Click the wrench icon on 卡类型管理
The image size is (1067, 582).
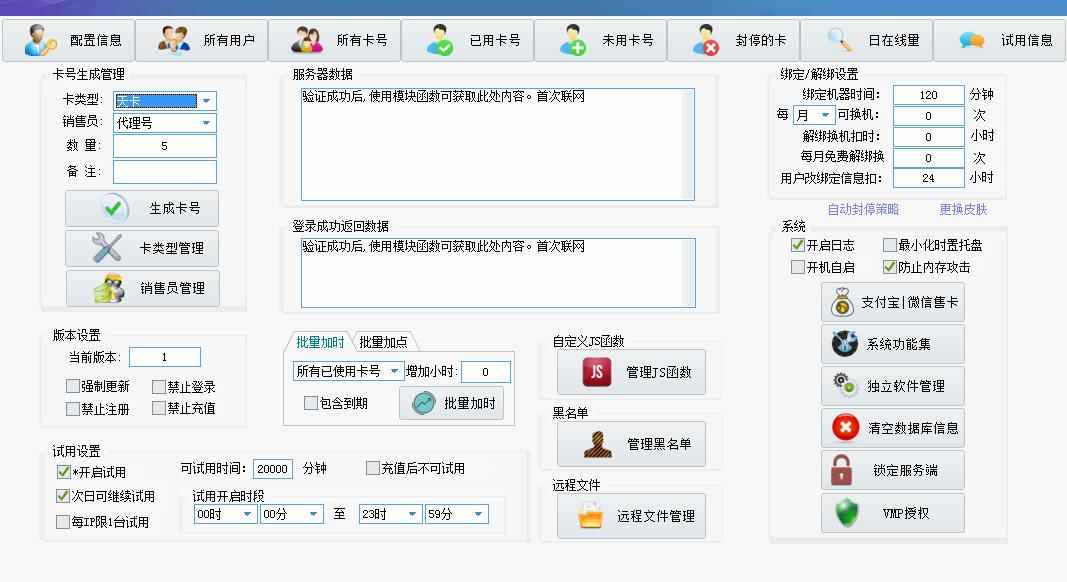(106, 248)
